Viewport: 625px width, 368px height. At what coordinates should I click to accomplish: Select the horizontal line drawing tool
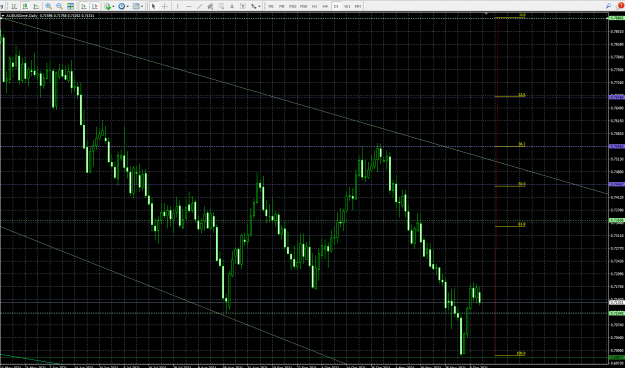tap(189, 6)
